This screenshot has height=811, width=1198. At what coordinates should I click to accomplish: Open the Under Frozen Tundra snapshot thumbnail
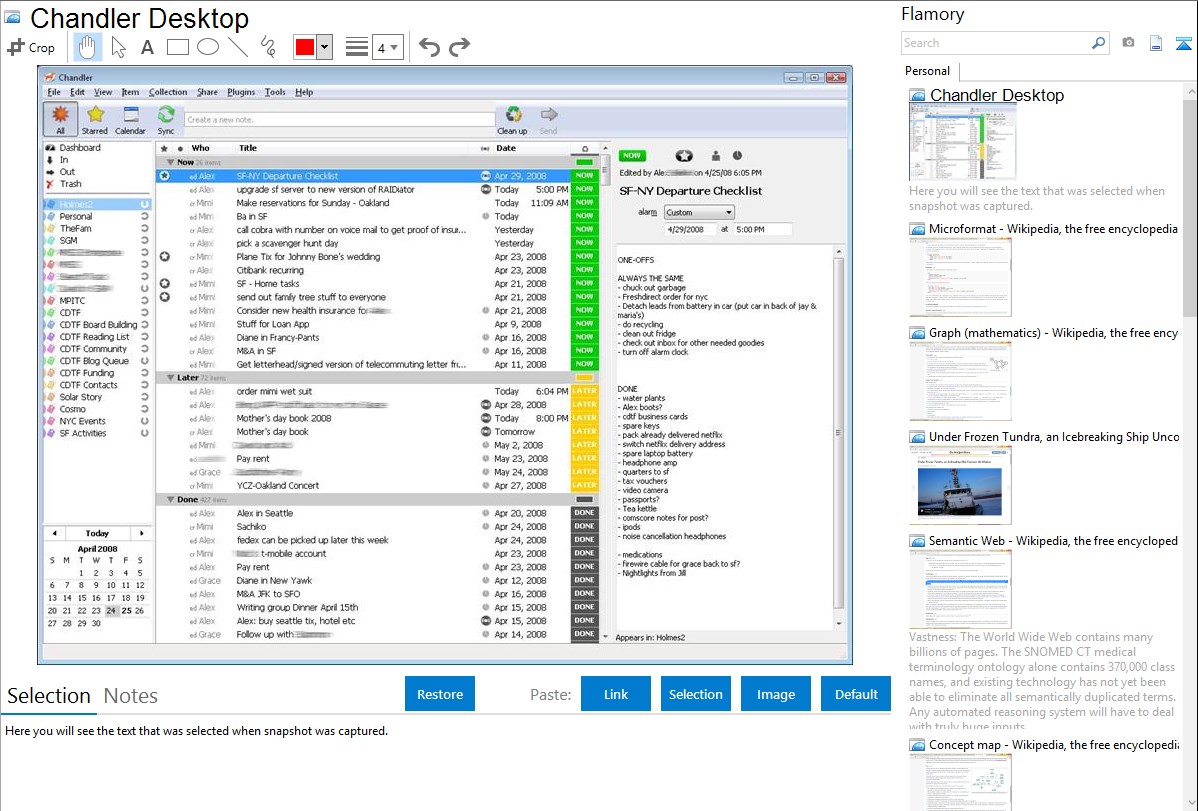coord(960,485)
